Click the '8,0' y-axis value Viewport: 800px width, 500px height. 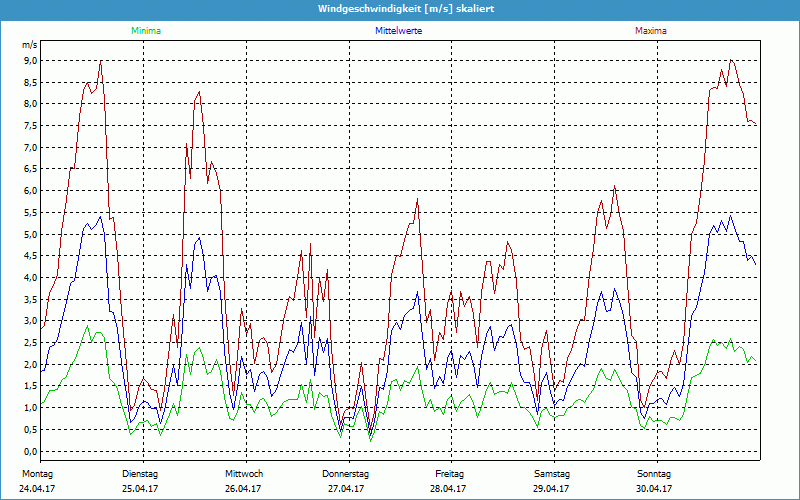31,104
